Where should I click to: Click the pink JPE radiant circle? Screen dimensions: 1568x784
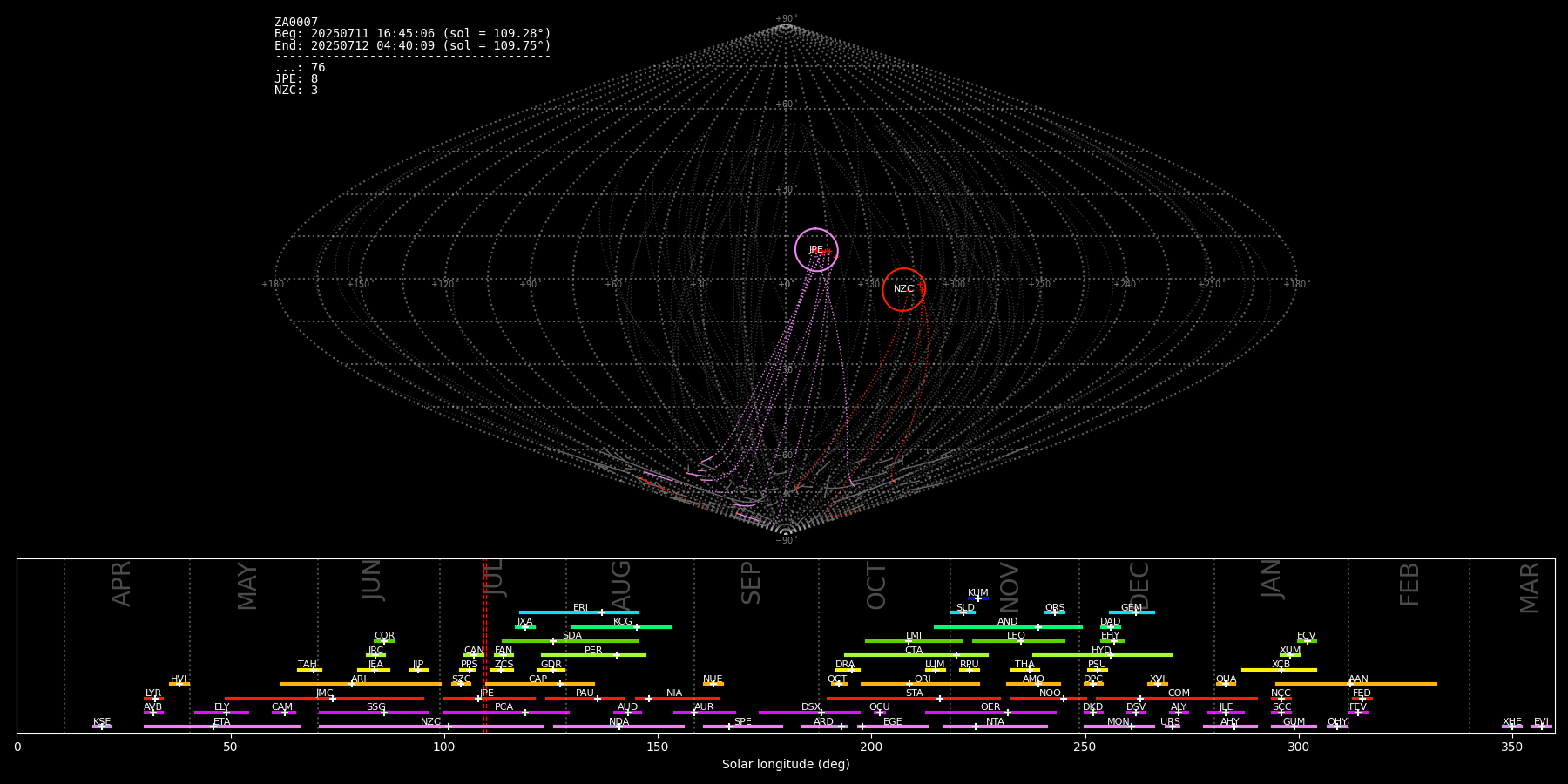click(816, 250)
